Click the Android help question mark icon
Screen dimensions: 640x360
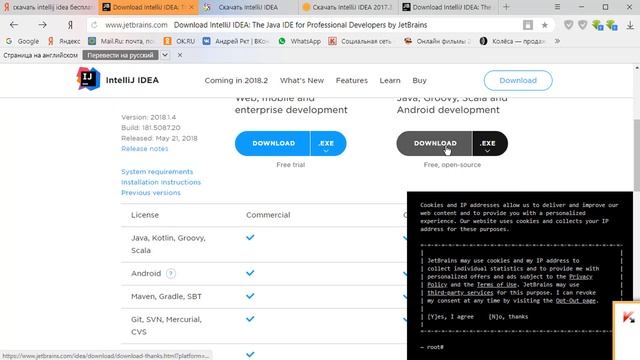[x=171, y=273]
